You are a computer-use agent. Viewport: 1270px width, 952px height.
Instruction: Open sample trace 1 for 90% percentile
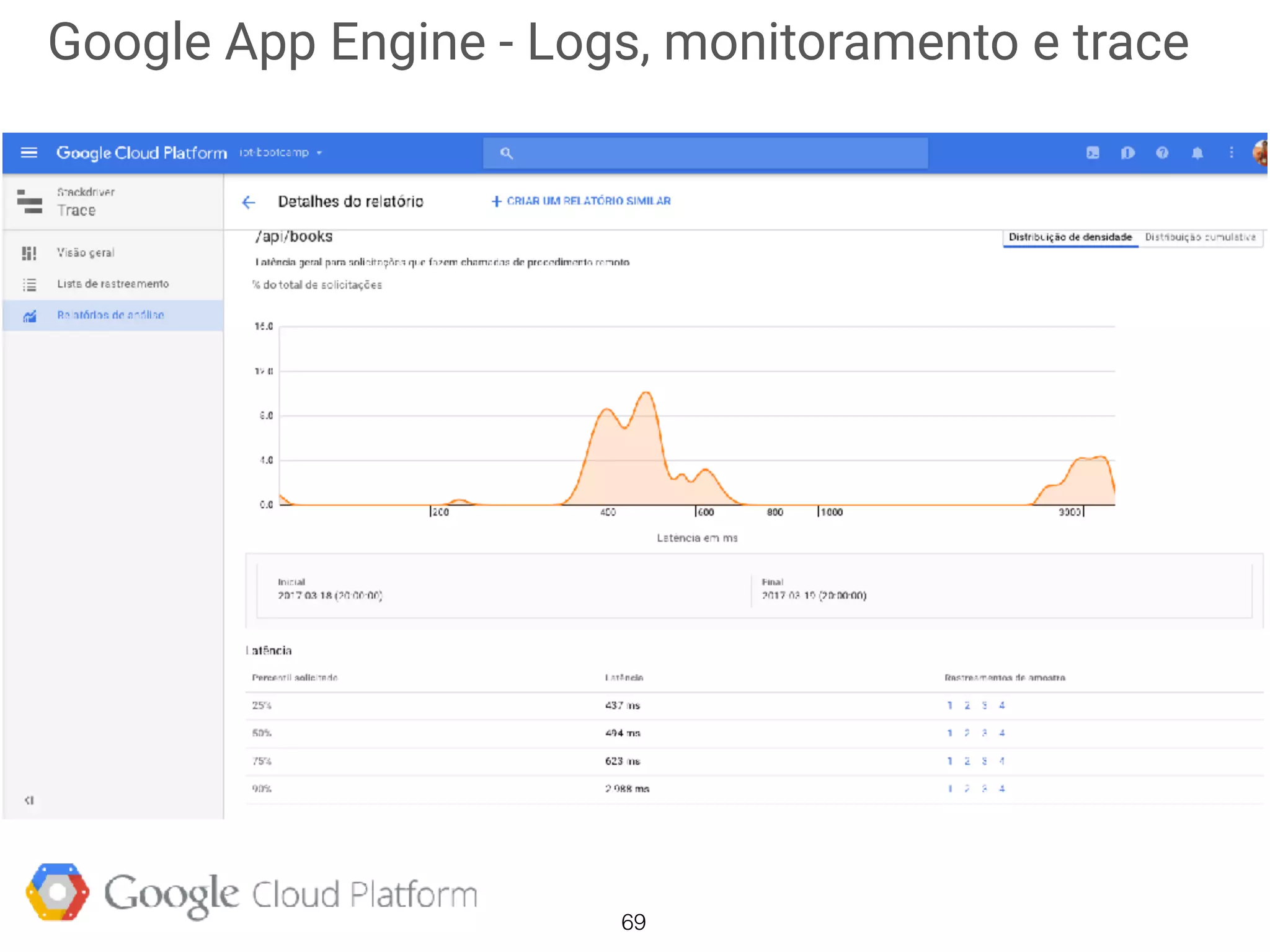(x=949, y=789)
